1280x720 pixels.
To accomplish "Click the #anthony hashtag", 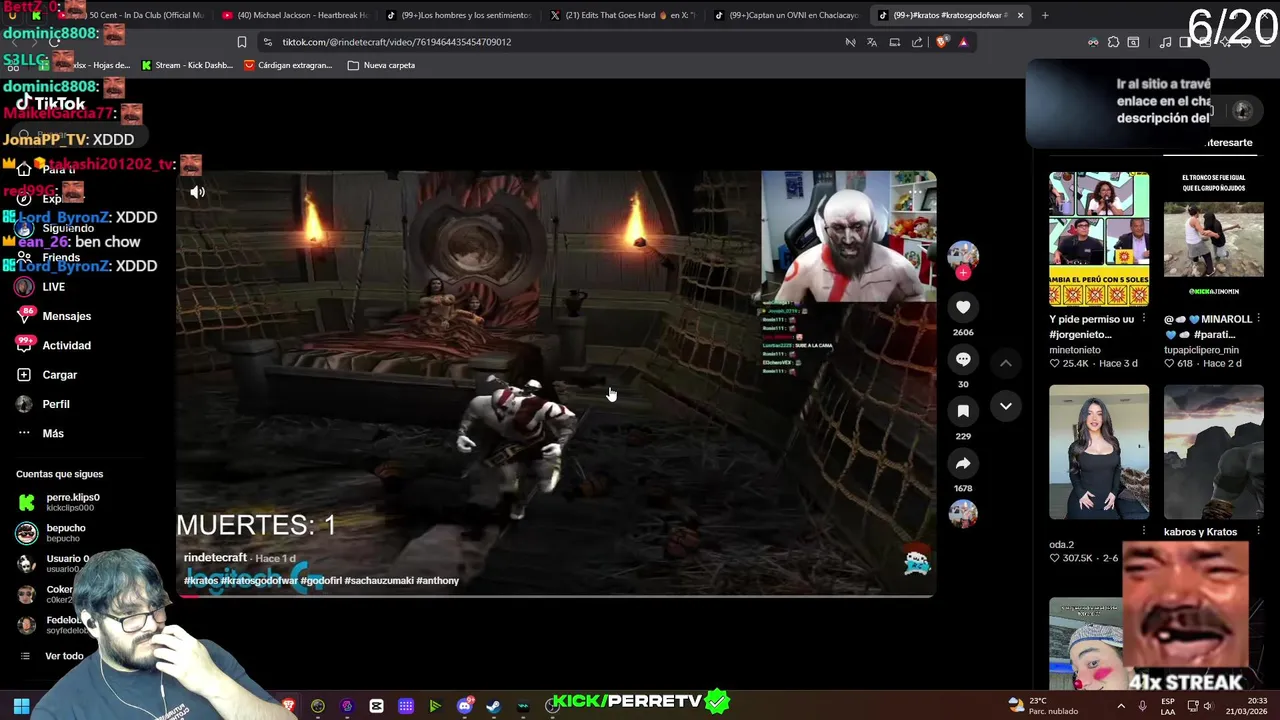I will pyautogui.click(x=438, y=581).
